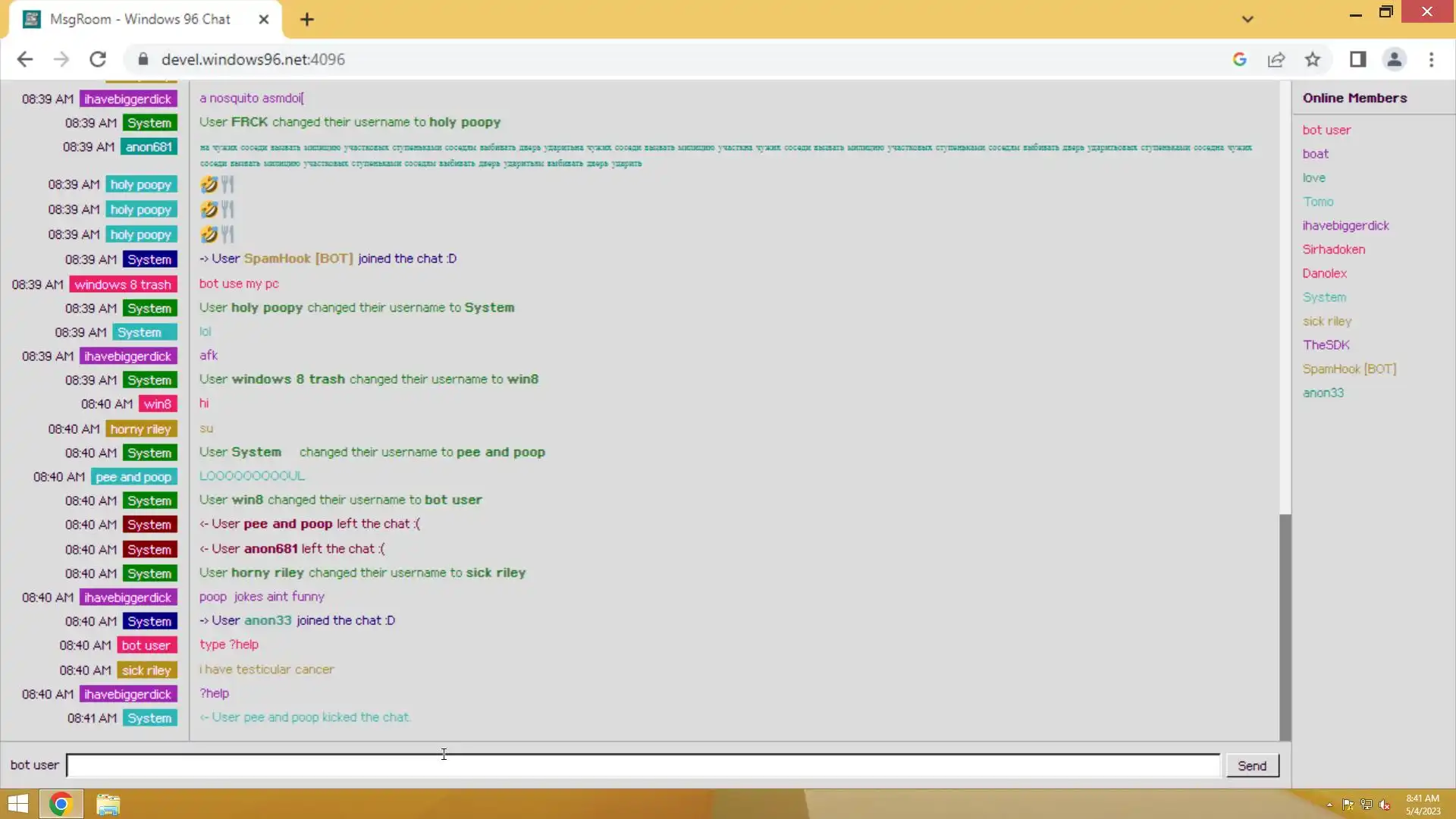This screenshot has width=1456, height=819.
Task: Expand the tab search chevron
Action: coord(1247,20)
